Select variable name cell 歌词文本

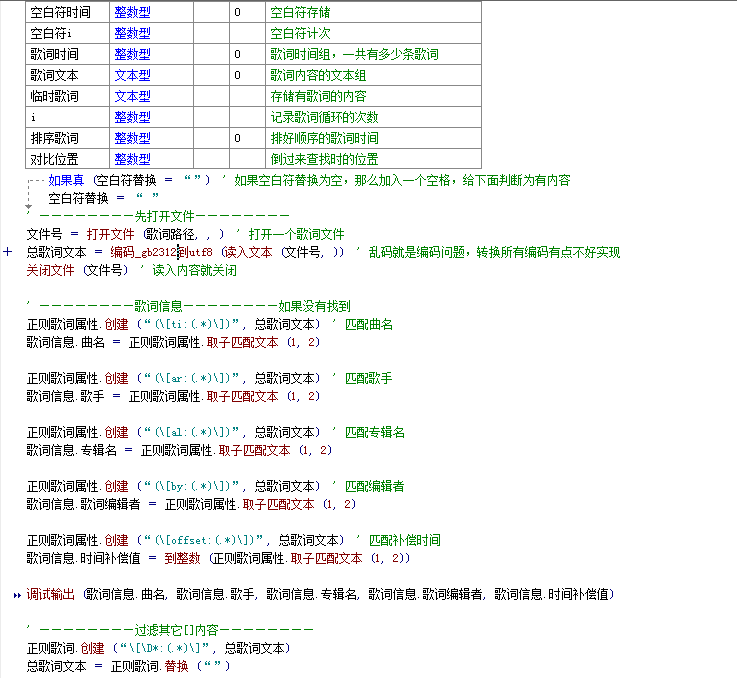(x=67, y=75)
